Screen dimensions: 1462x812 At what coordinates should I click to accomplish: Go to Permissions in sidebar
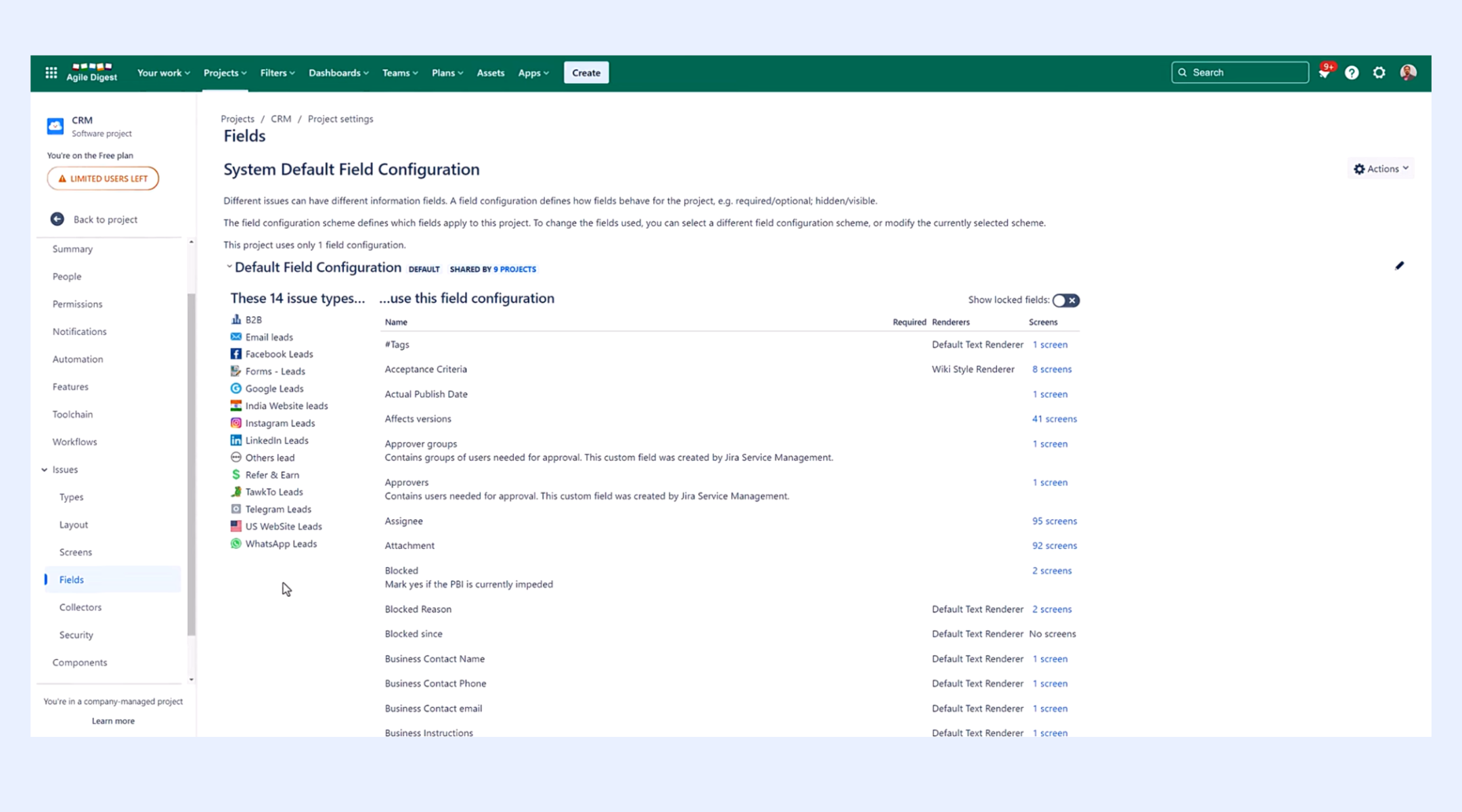(77, 304)
